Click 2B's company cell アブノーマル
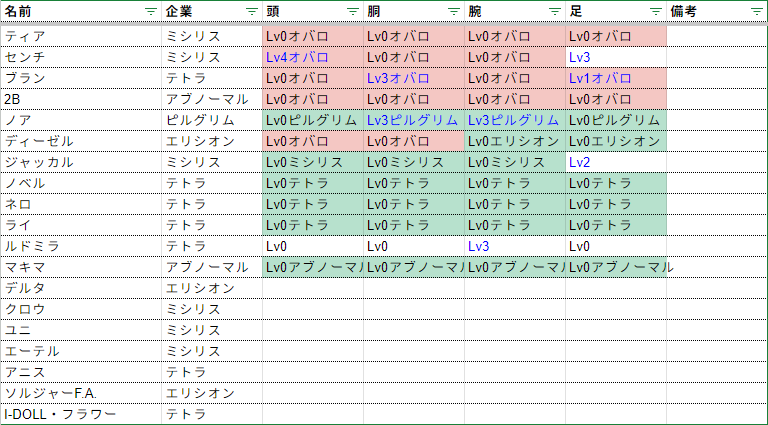768x425 pixels. (x=212, y=99)
